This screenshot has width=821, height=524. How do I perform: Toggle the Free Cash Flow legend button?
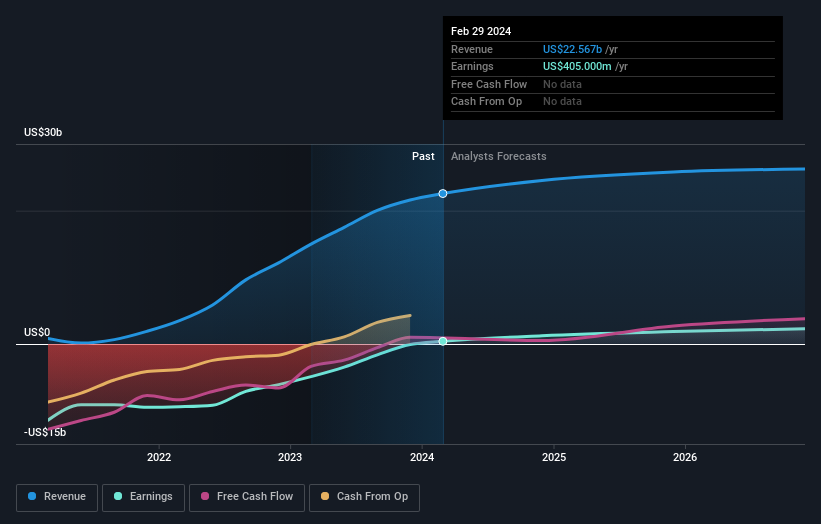coord(247,497)
